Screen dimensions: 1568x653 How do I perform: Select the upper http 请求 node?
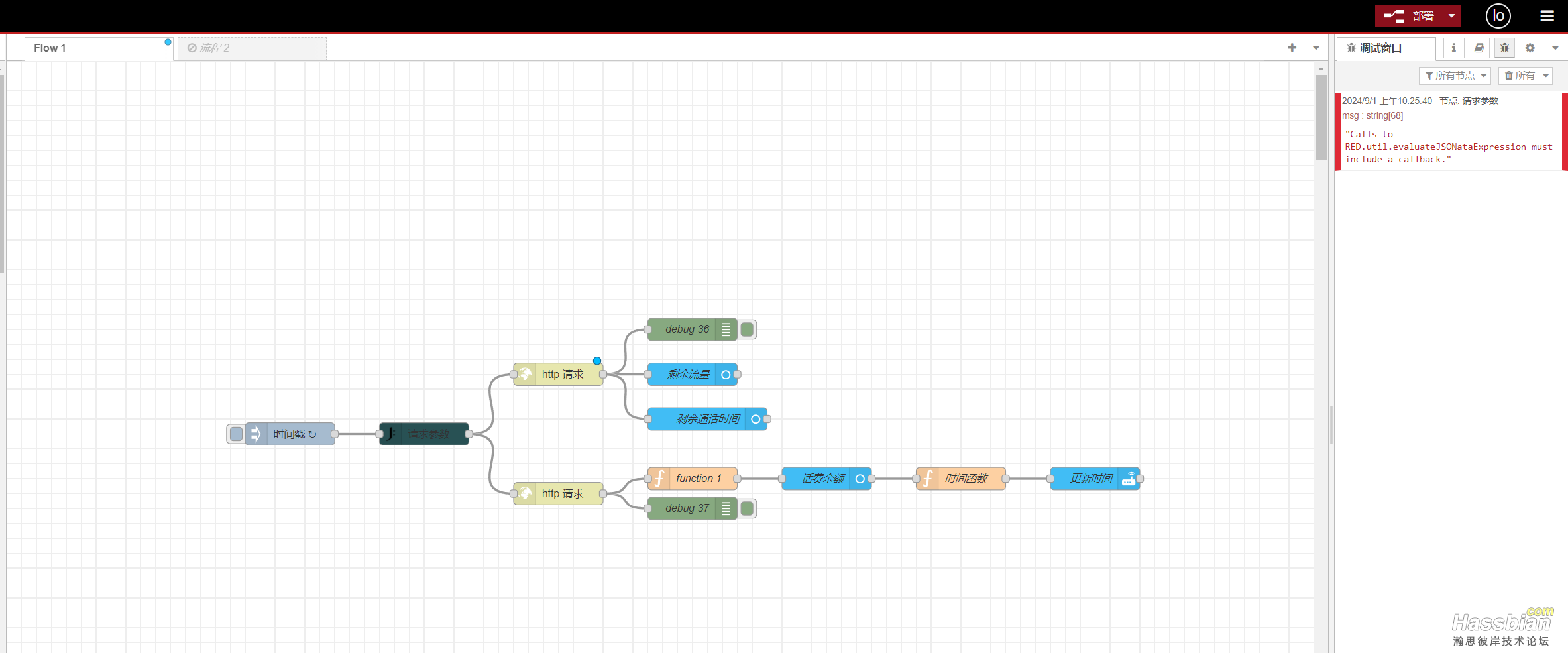coord(558,375)
